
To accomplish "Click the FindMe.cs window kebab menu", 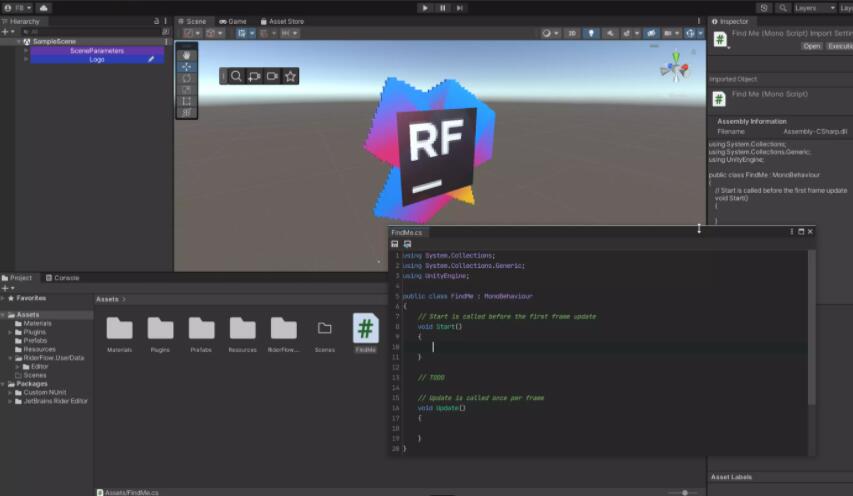I will 792,232.
